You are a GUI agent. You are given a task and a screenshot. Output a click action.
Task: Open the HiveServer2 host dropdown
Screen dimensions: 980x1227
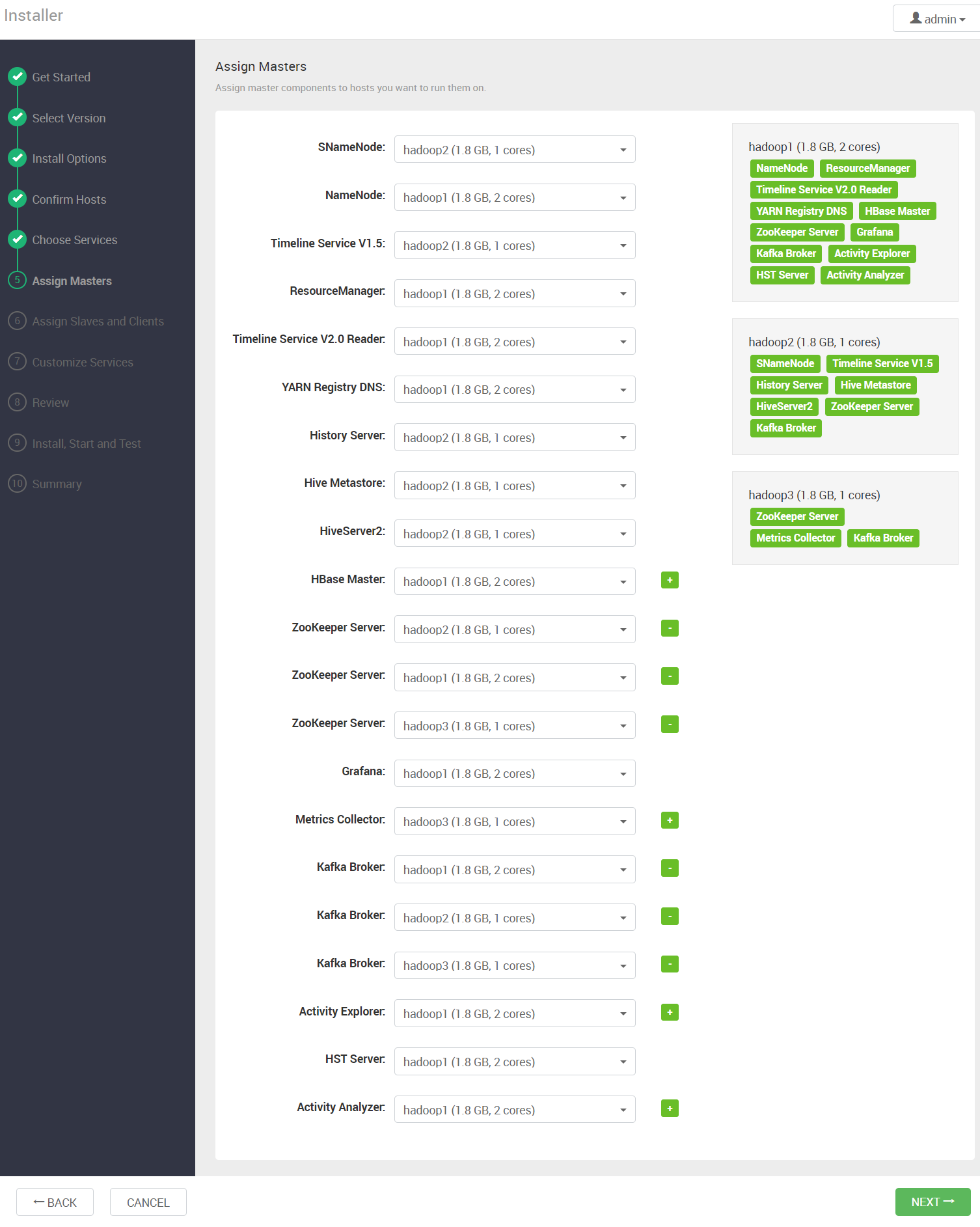click(x=515, y=534)
